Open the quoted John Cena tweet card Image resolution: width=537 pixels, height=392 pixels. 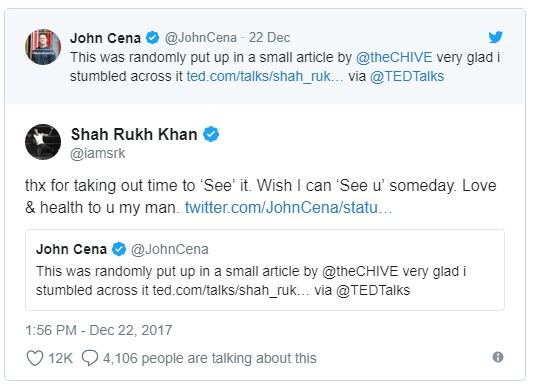click(x=265, y=270)
